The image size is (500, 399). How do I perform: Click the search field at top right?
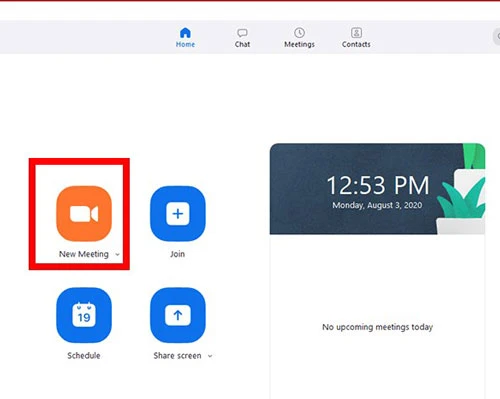click(x=497, y=36)
